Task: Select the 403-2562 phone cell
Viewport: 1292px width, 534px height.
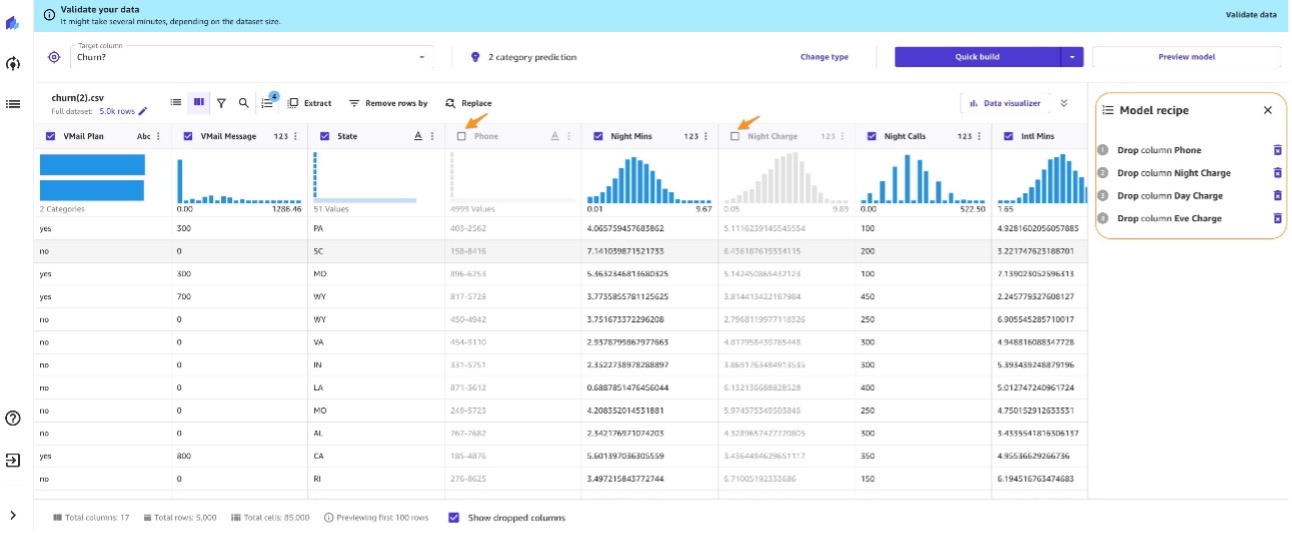Action: point(513,228)
